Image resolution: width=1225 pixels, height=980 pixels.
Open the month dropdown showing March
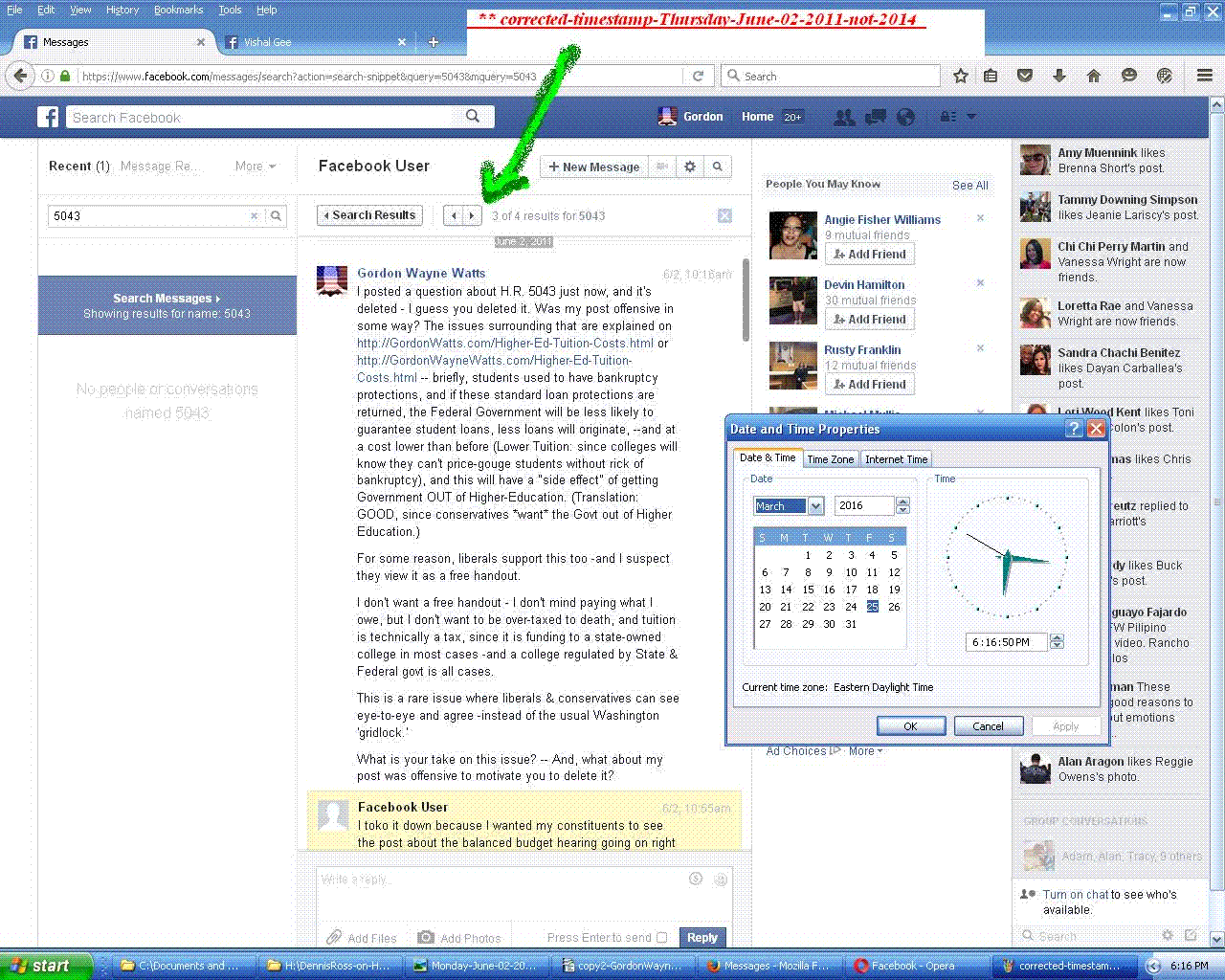click(x=815, y=505)
